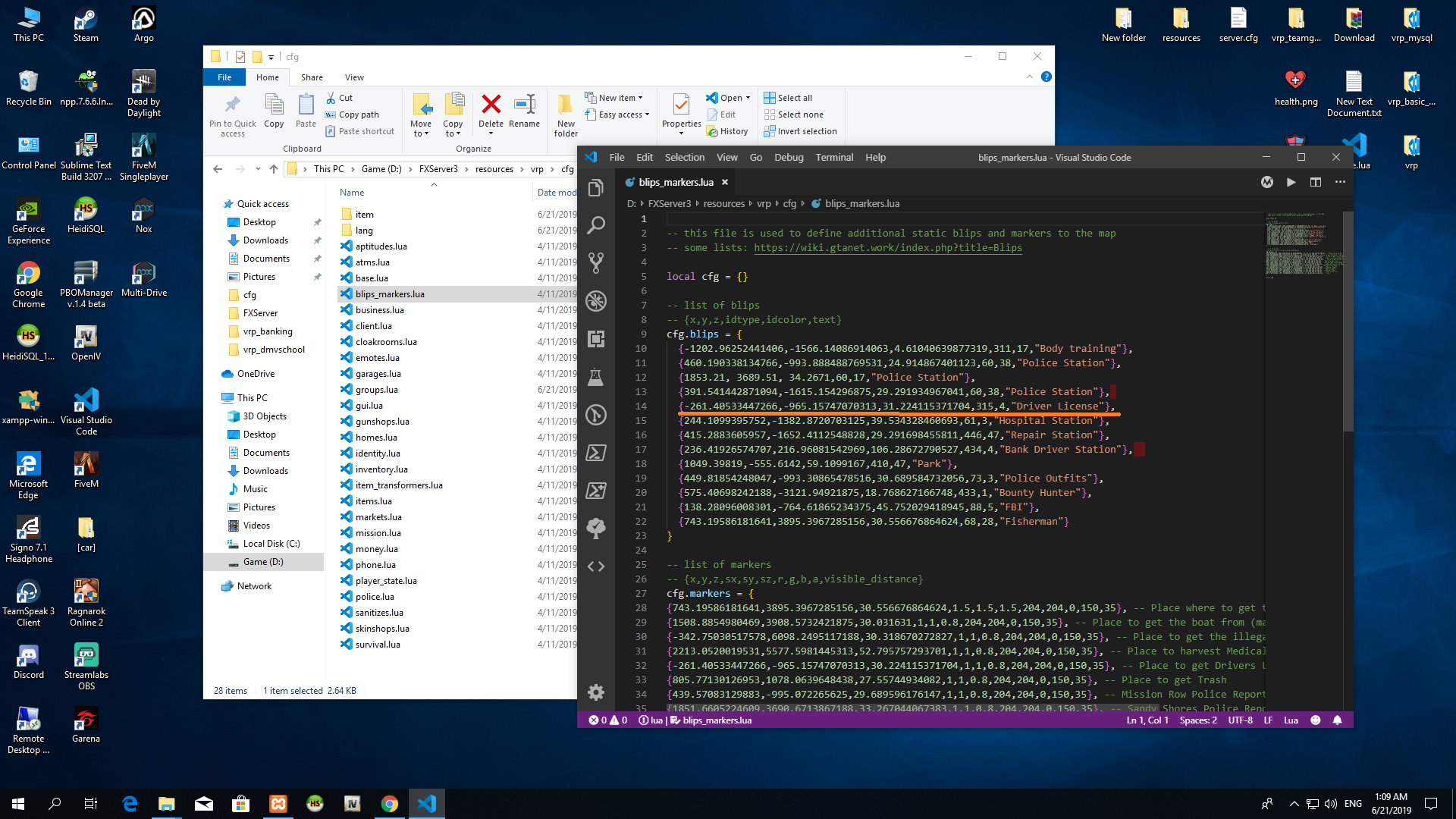Screen dimensions: 1456x819
Task: Open VS Code Search panel
Action: pos(596,225)
